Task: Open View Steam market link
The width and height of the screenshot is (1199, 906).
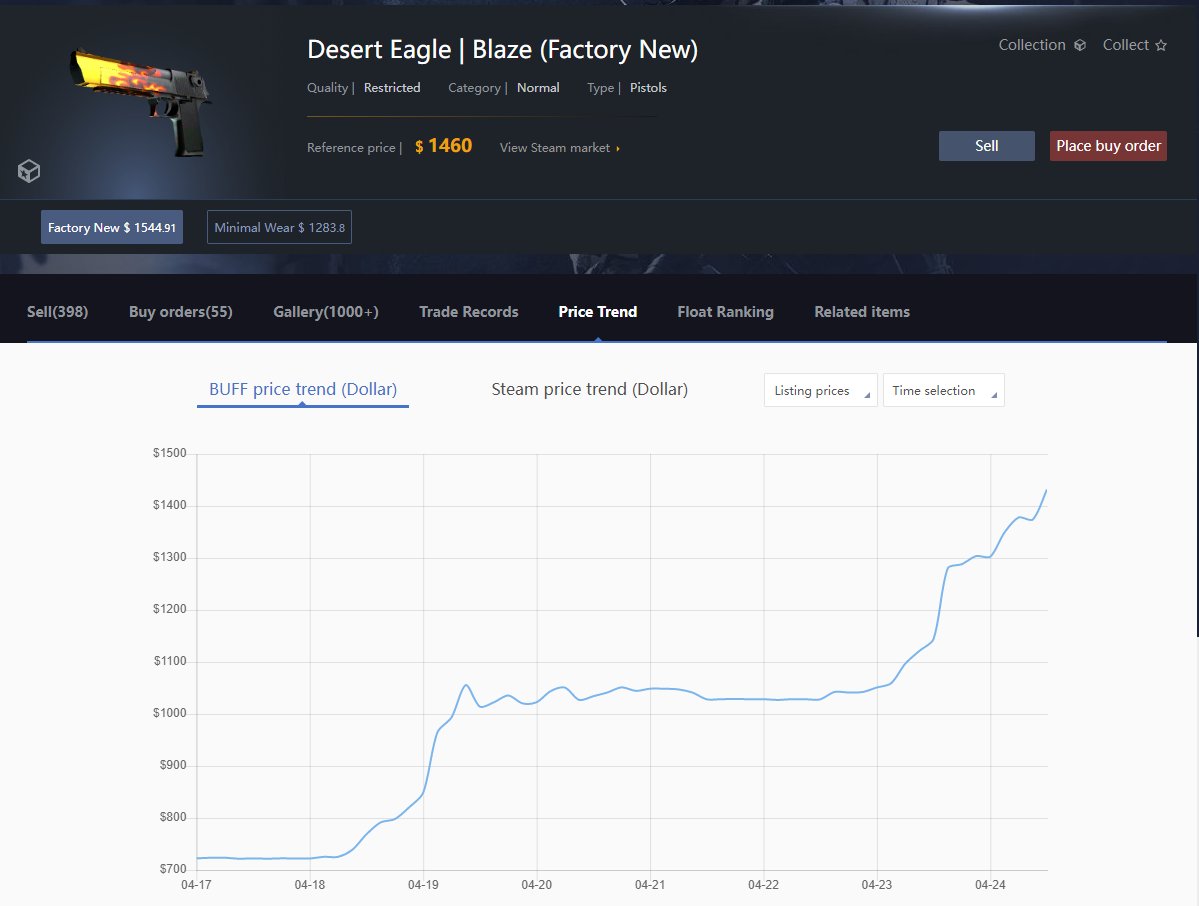Action: tap(560, 148)
